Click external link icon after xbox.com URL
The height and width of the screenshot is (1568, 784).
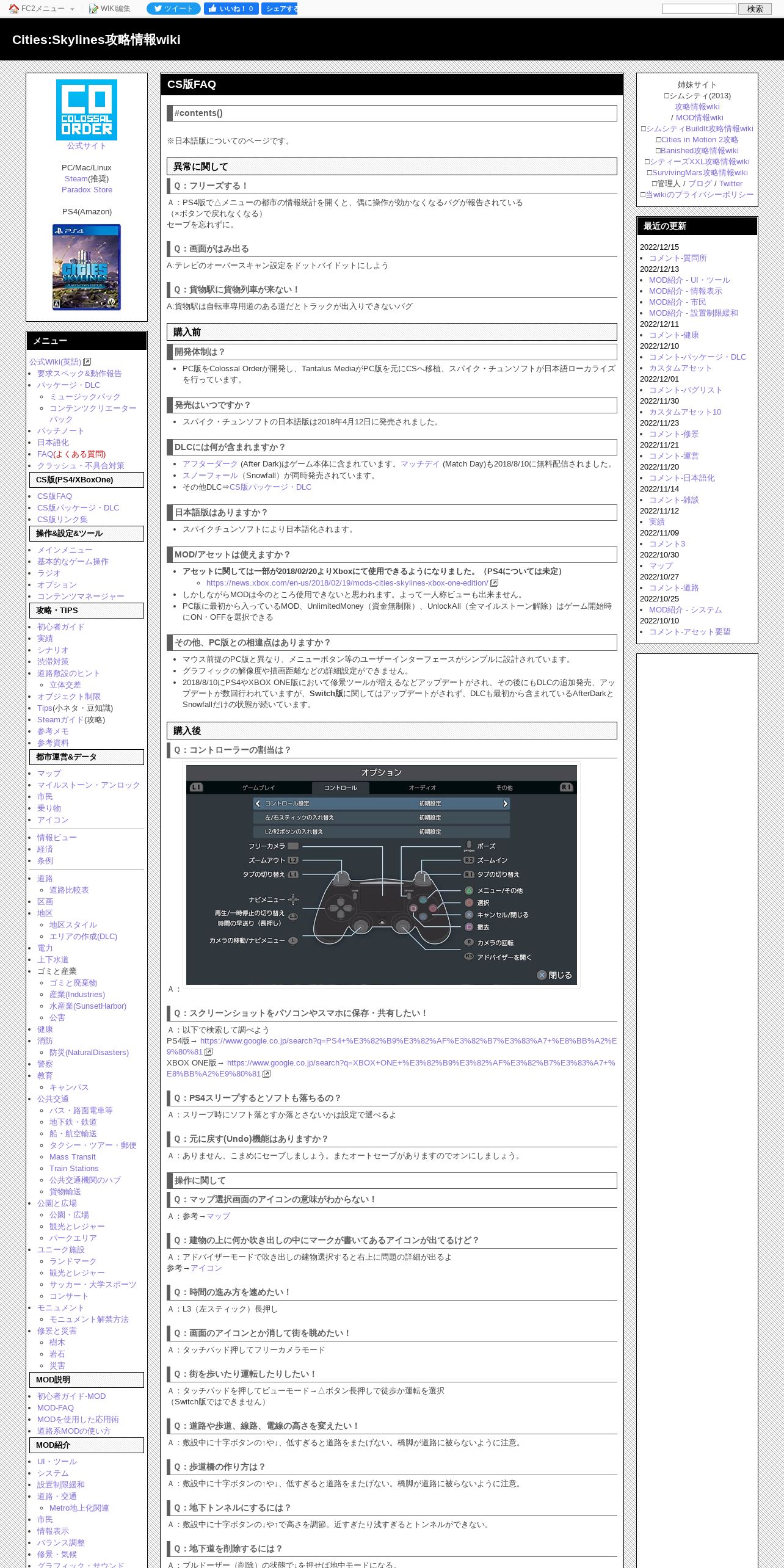[494, 583]
